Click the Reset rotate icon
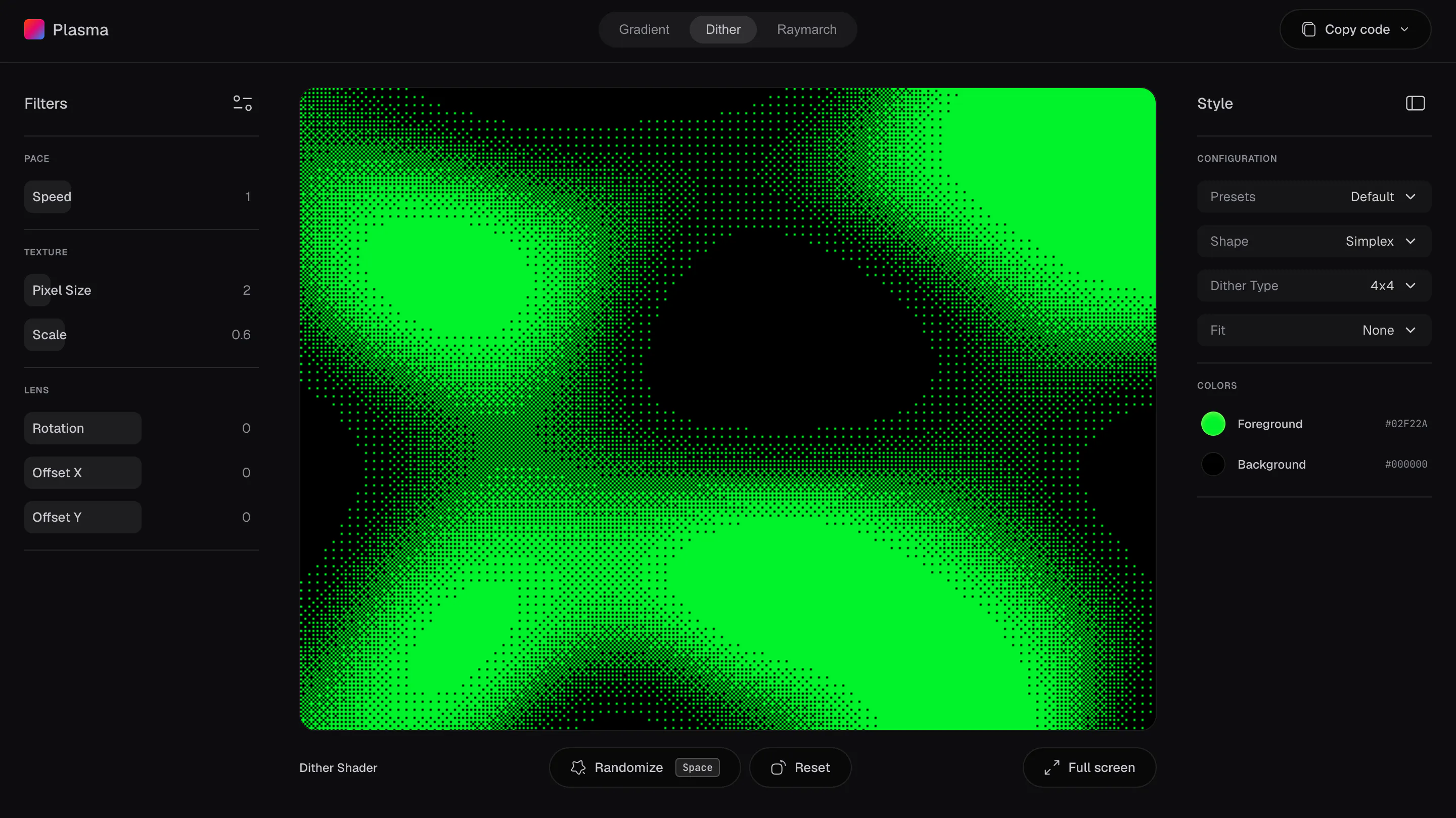Screen dimensions: 1456x818 tap(779, 767)
